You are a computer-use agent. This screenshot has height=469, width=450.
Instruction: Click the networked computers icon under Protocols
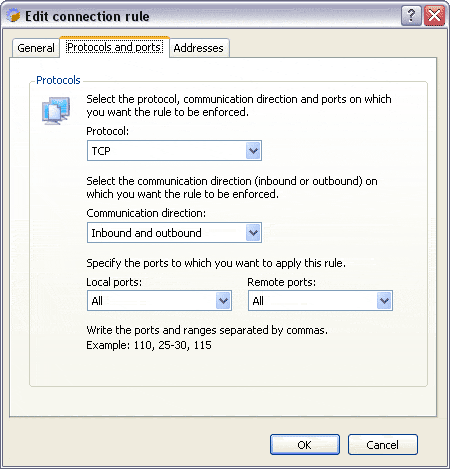pos(56,111)
